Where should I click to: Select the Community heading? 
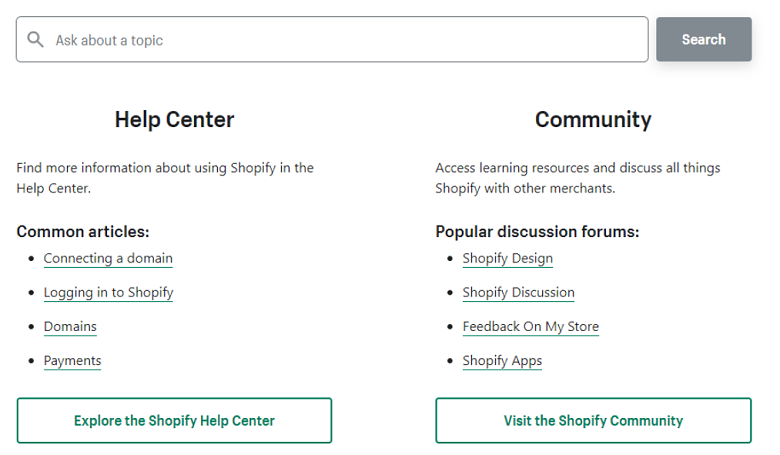click(x=593, y=119)
